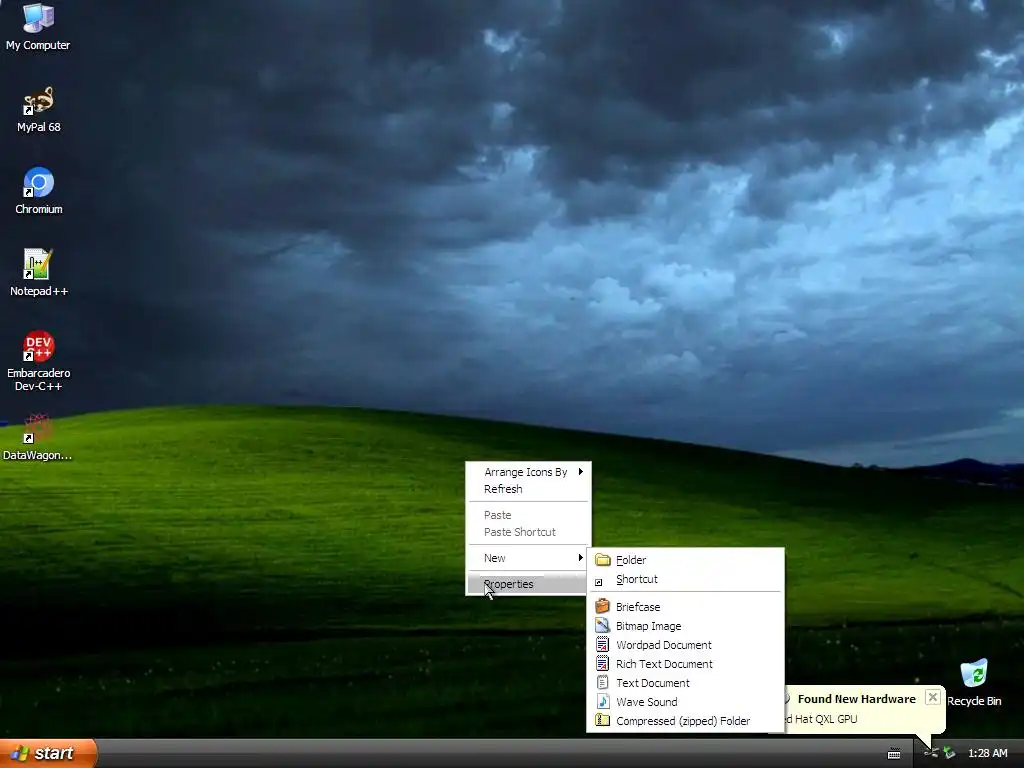
Task: Open the Start menu button
Action: [48, 753]
